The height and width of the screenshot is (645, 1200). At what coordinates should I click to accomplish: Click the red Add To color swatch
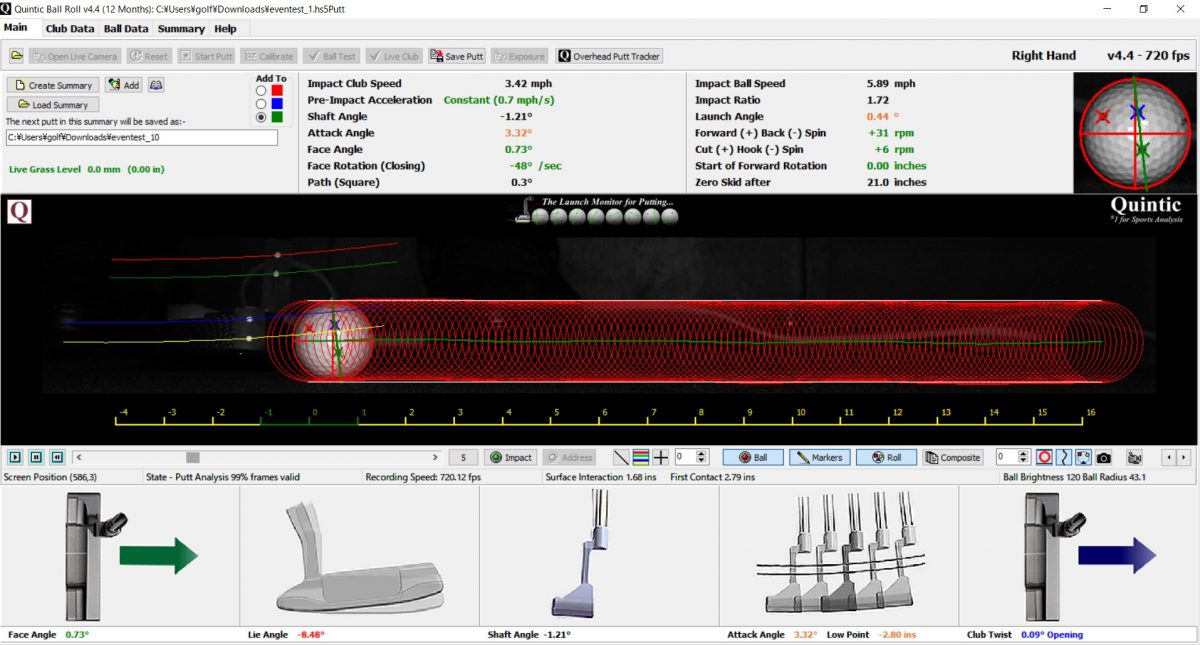(x=277, y=90)
